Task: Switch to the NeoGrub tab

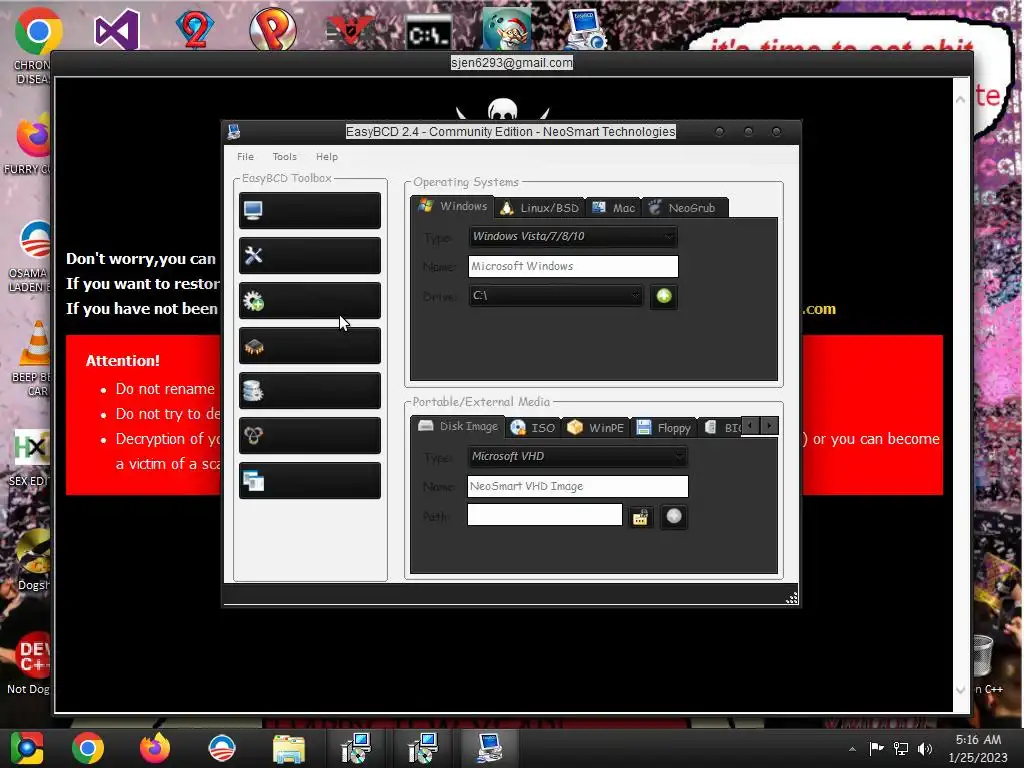Action: [684, 208]
